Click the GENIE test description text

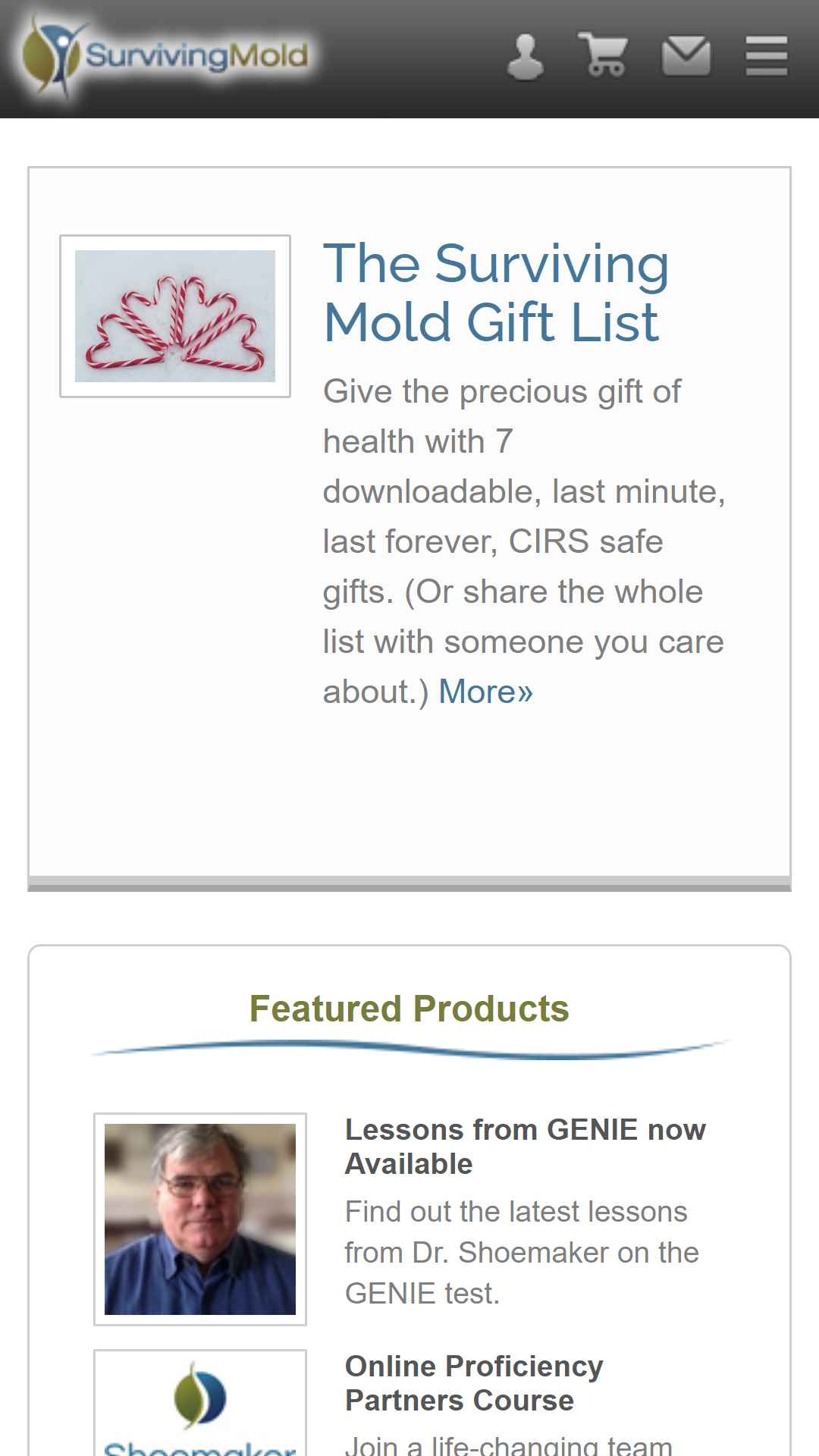coord(522,1253)
